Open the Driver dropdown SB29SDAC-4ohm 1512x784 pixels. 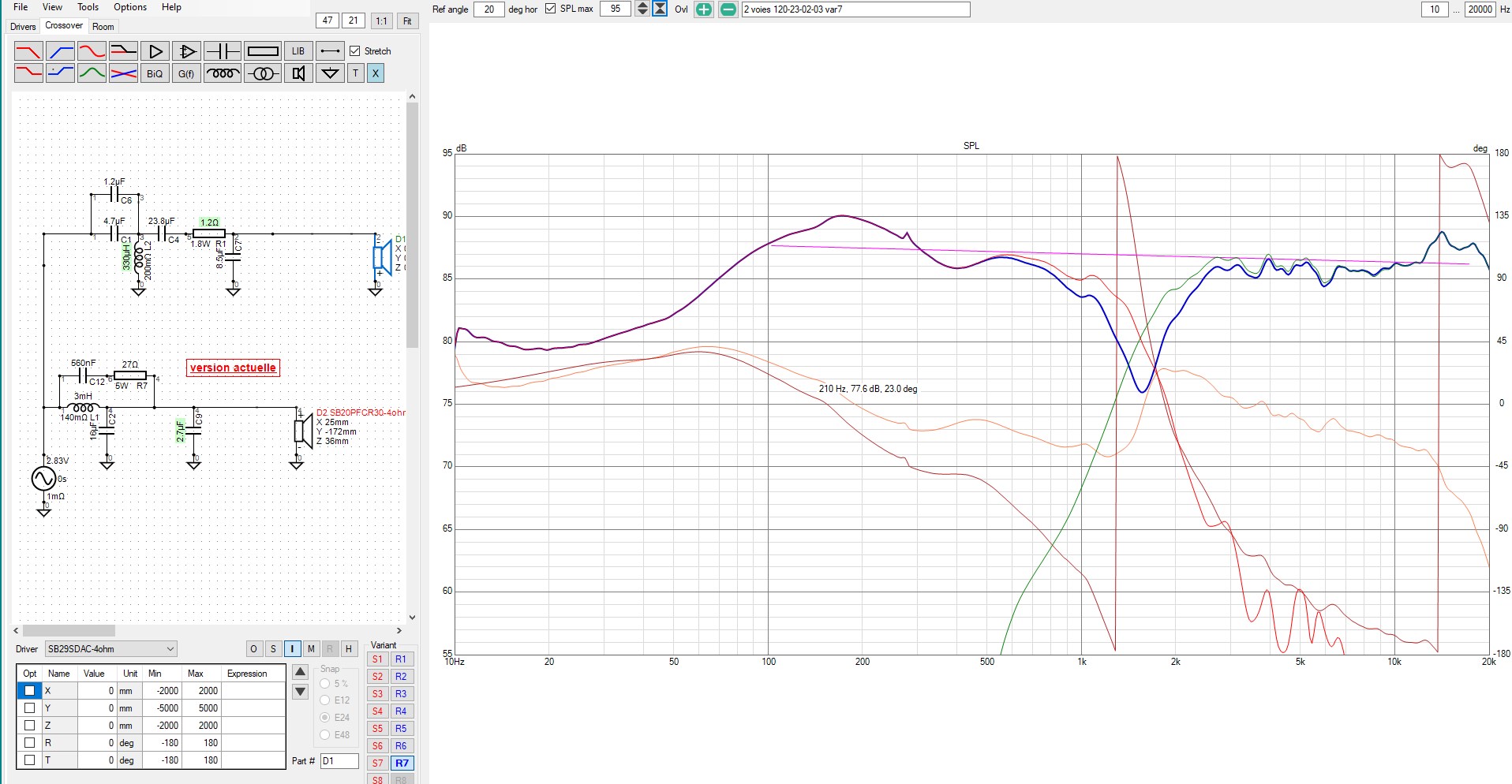tap(110, 649)
